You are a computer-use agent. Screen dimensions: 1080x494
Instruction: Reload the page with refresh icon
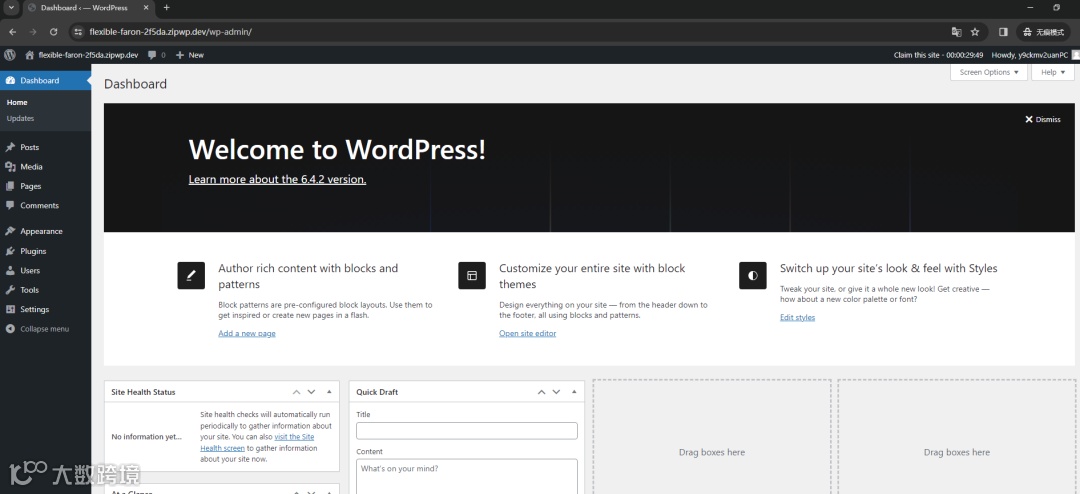54,32
